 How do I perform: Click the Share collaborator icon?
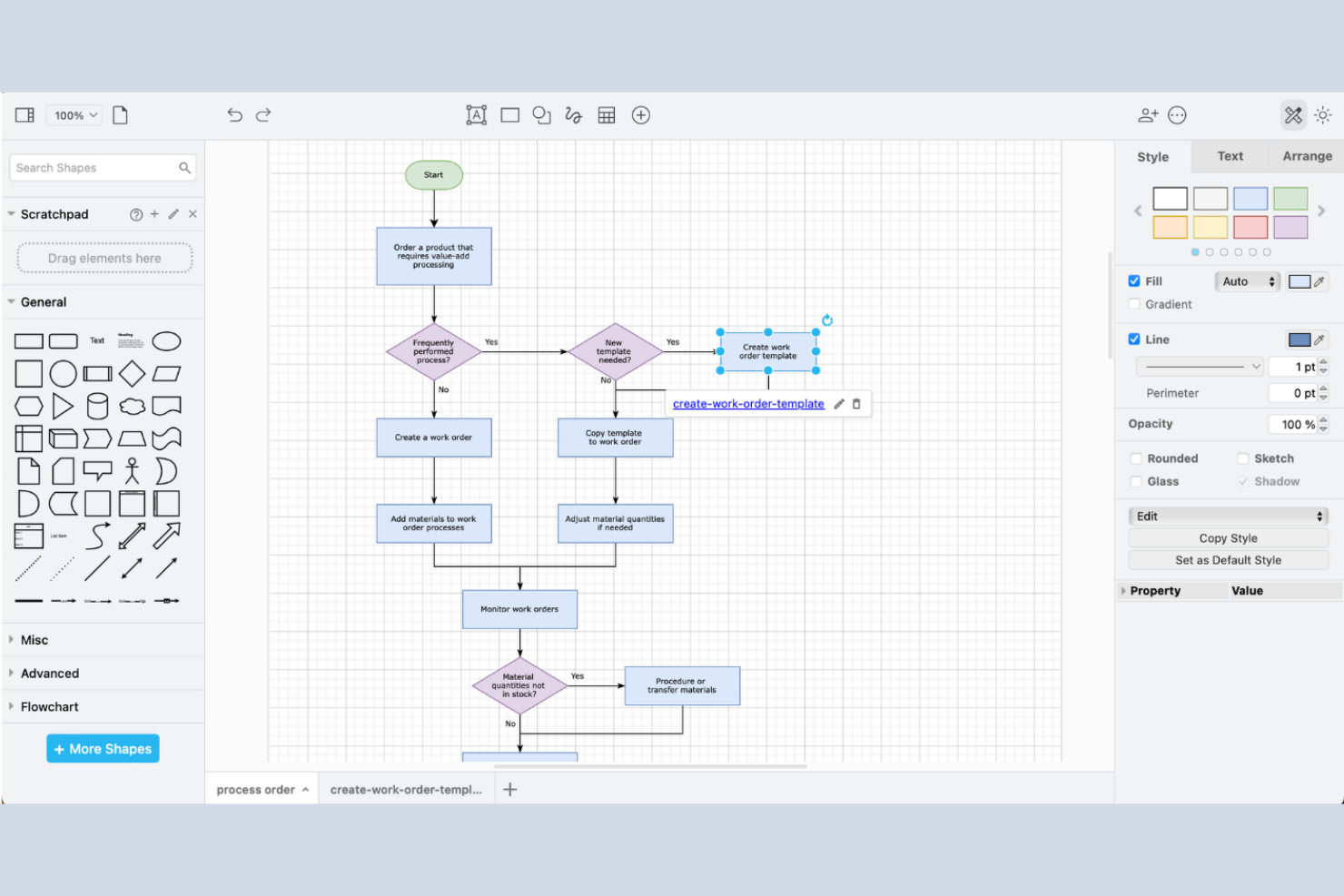coord(1148,115)
